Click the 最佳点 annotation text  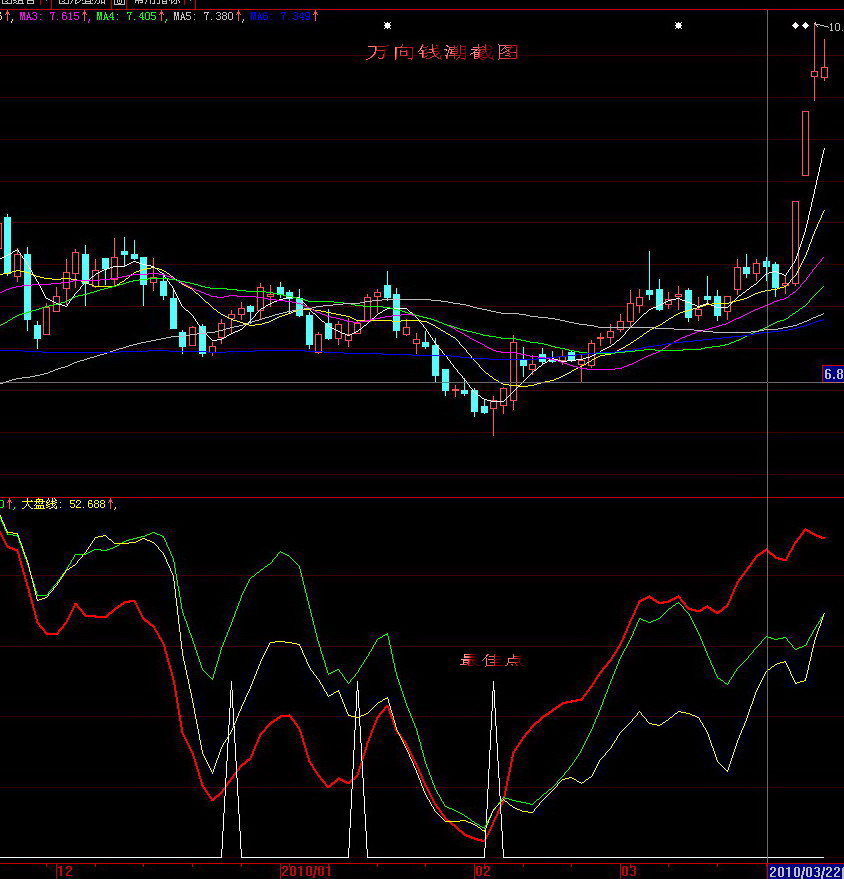490,660
